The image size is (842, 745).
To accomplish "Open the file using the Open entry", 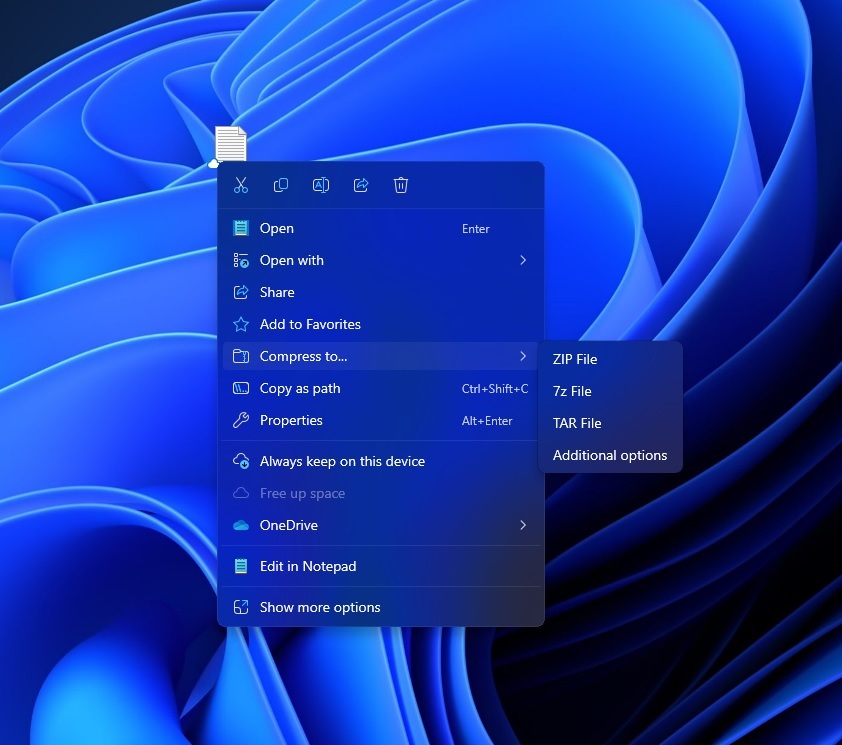I will (x=277, y=228).
